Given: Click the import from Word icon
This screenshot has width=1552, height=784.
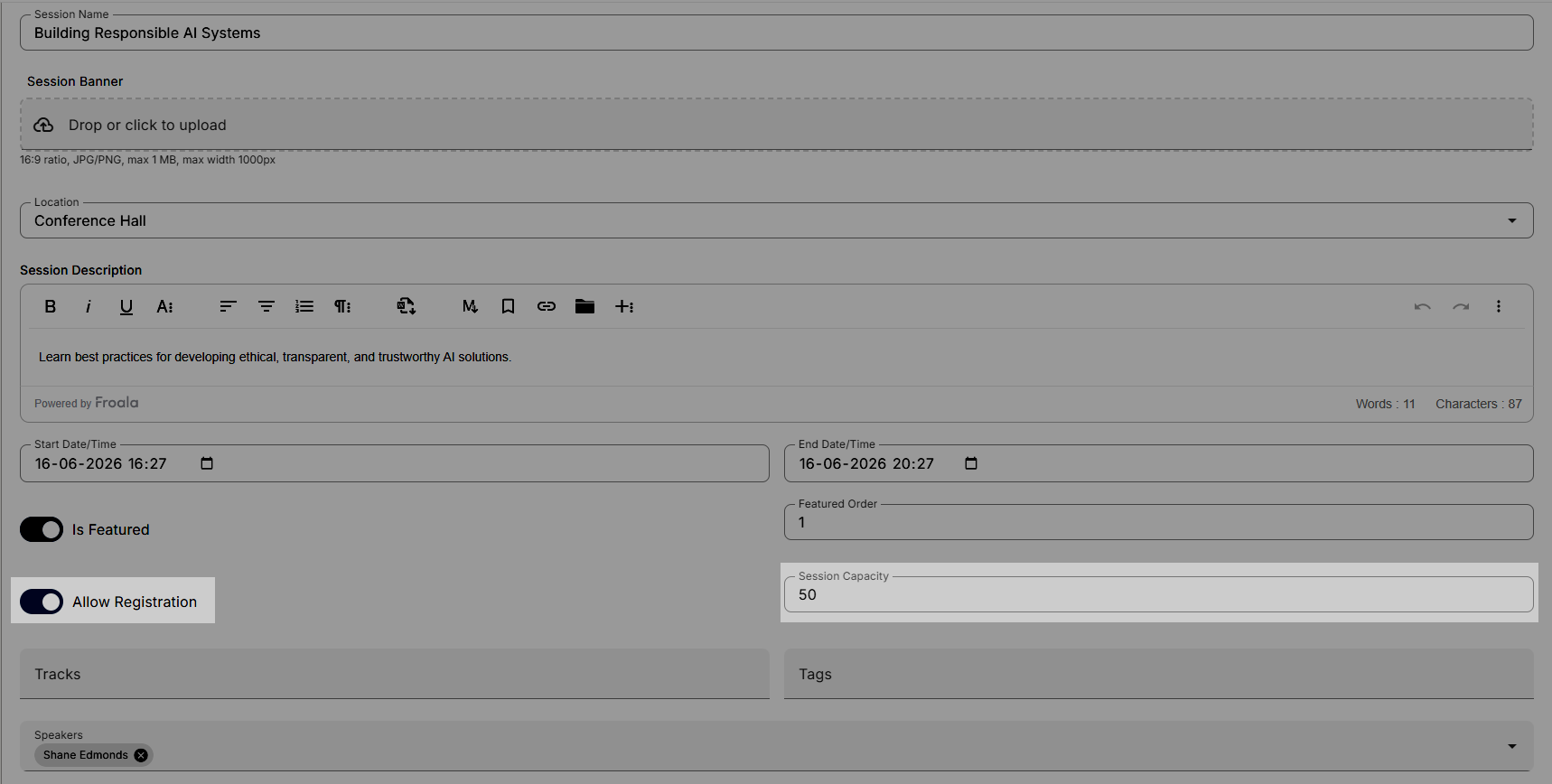Looking at the screenshot, I should [407, 307].
